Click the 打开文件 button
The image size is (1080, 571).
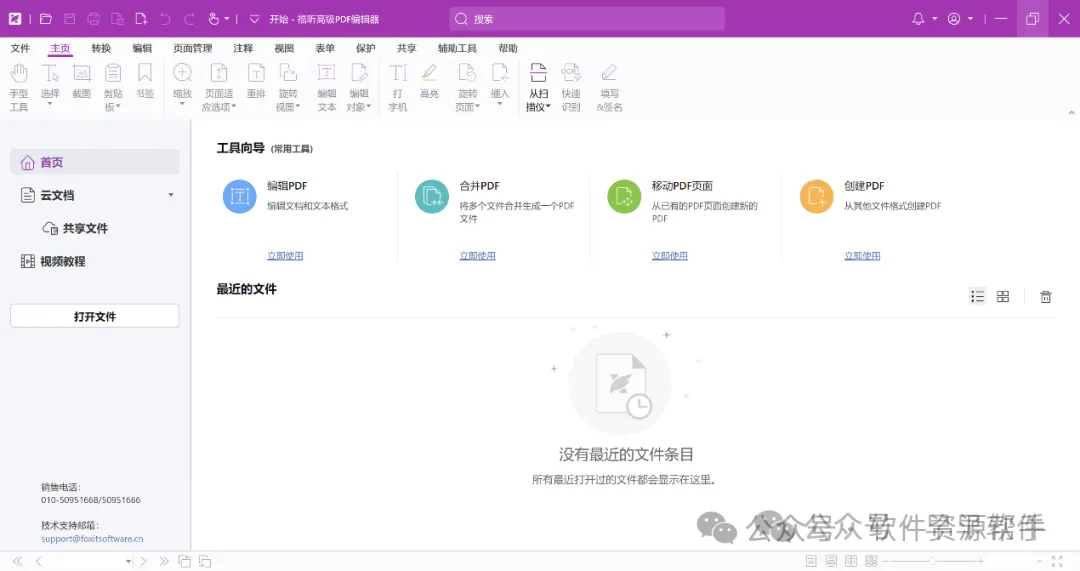coord(94,316)
